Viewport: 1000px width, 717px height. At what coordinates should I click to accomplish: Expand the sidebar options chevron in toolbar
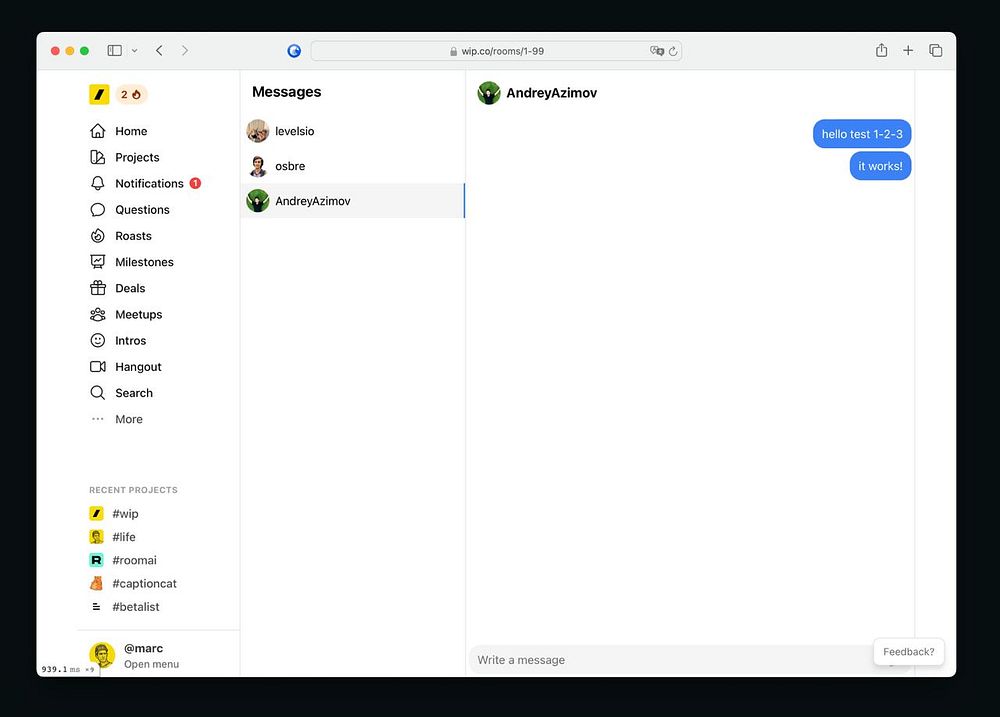click(135, 50)
